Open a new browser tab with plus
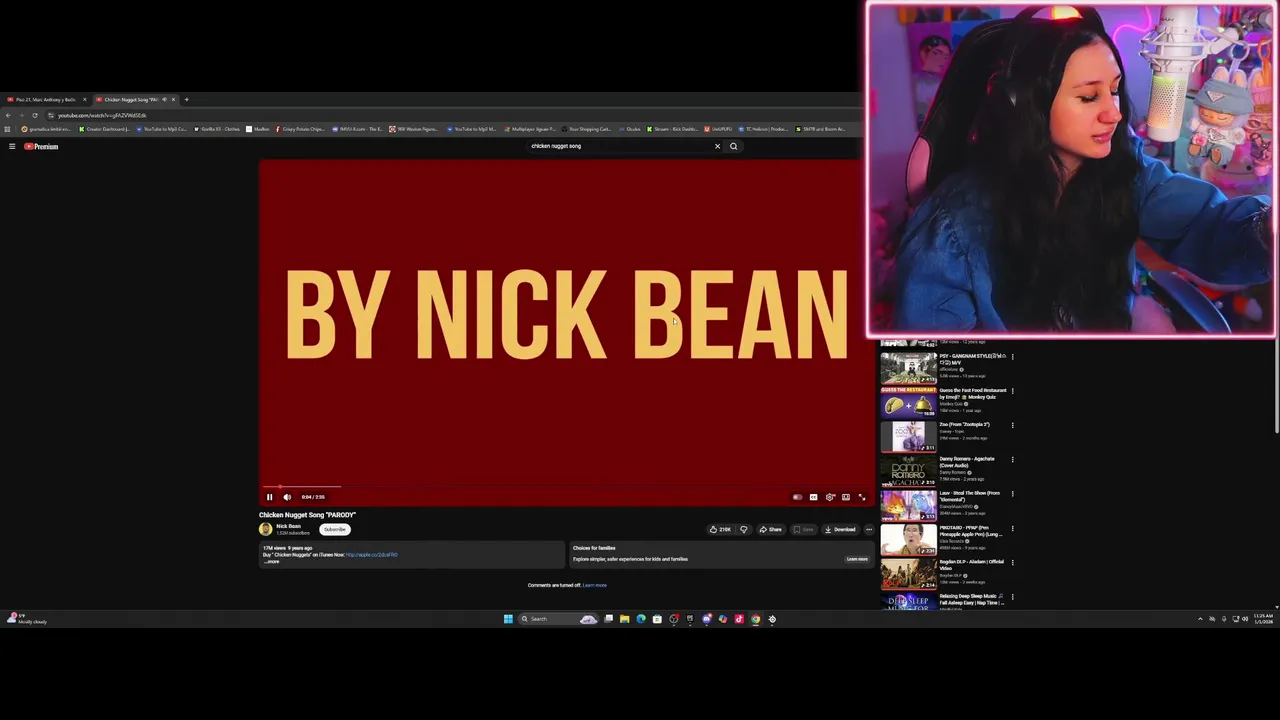This screenshot has height=720, width=1280. click(186, 100)
